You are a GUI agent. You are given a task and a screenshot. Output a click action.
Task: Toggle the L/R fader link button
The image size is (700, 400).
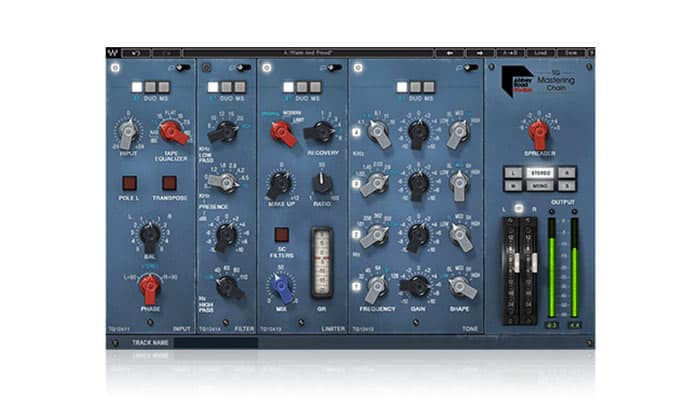coord(519,208)
